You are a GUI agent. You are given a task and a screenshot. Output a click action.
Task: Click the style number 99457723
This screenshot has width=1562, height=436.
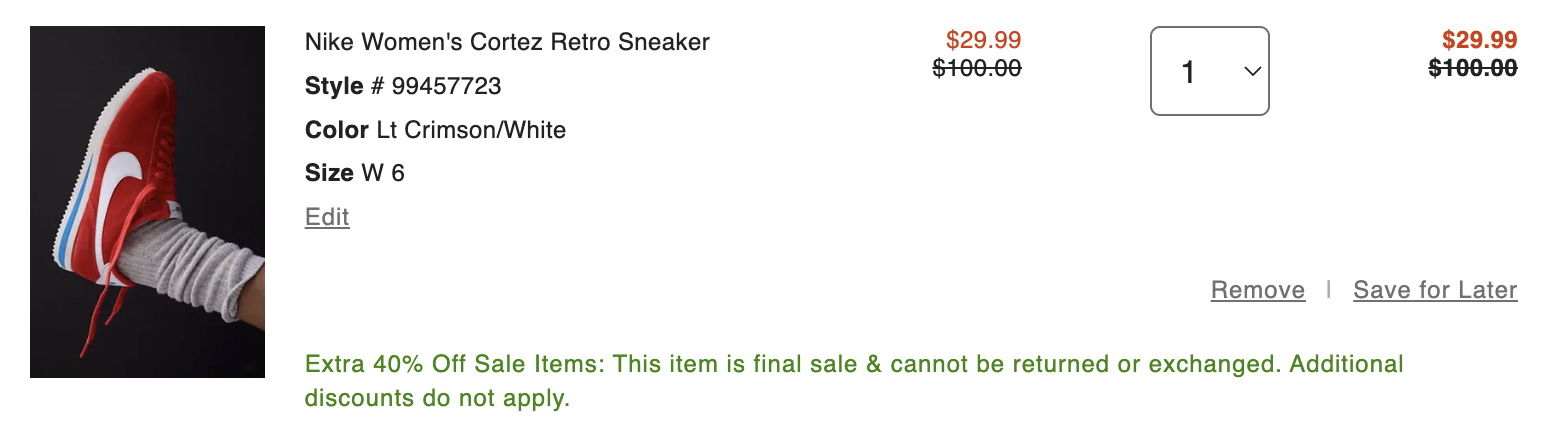[446, 86]
